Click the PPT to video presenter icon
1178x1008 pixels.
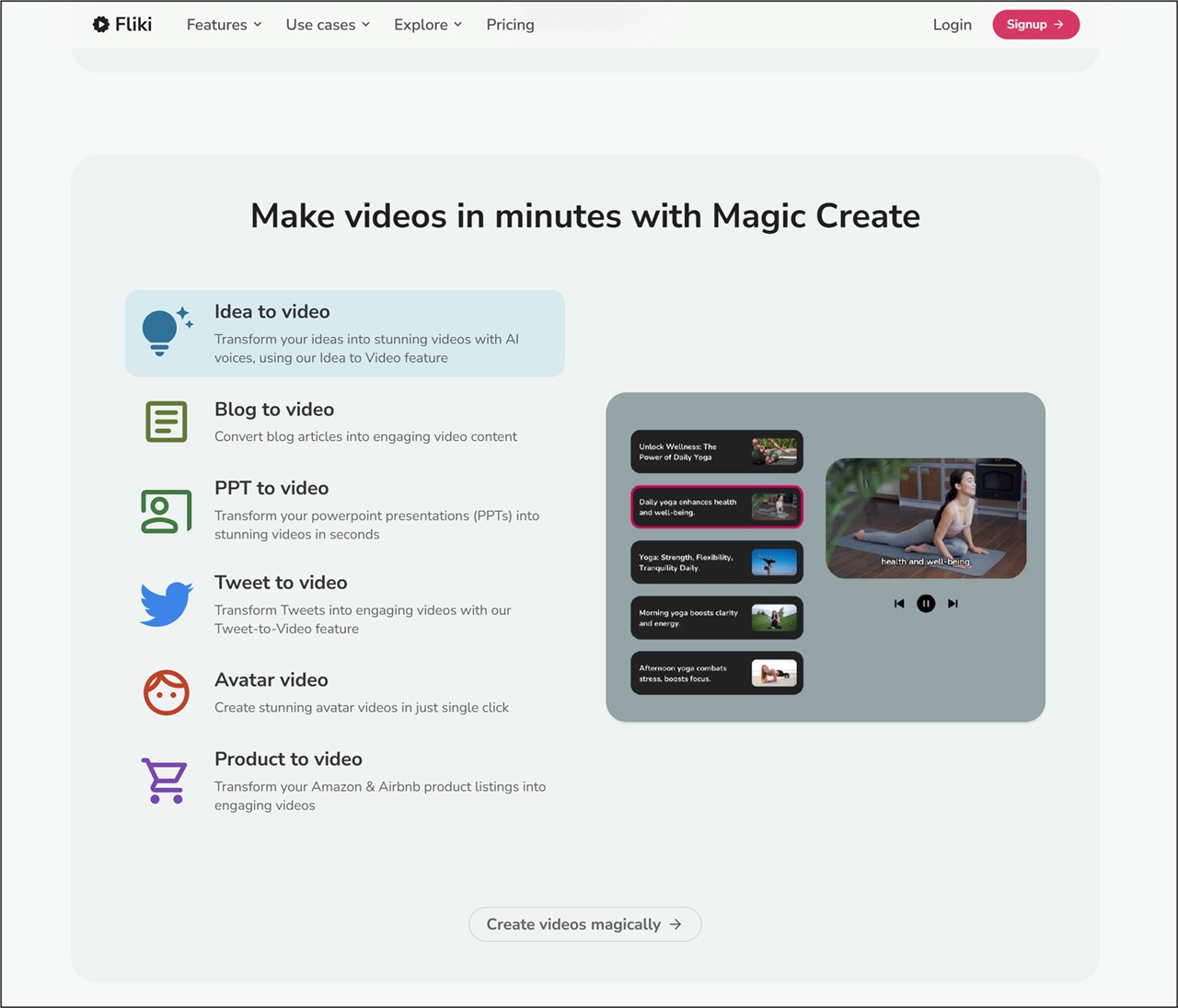(x=167, y=511)
